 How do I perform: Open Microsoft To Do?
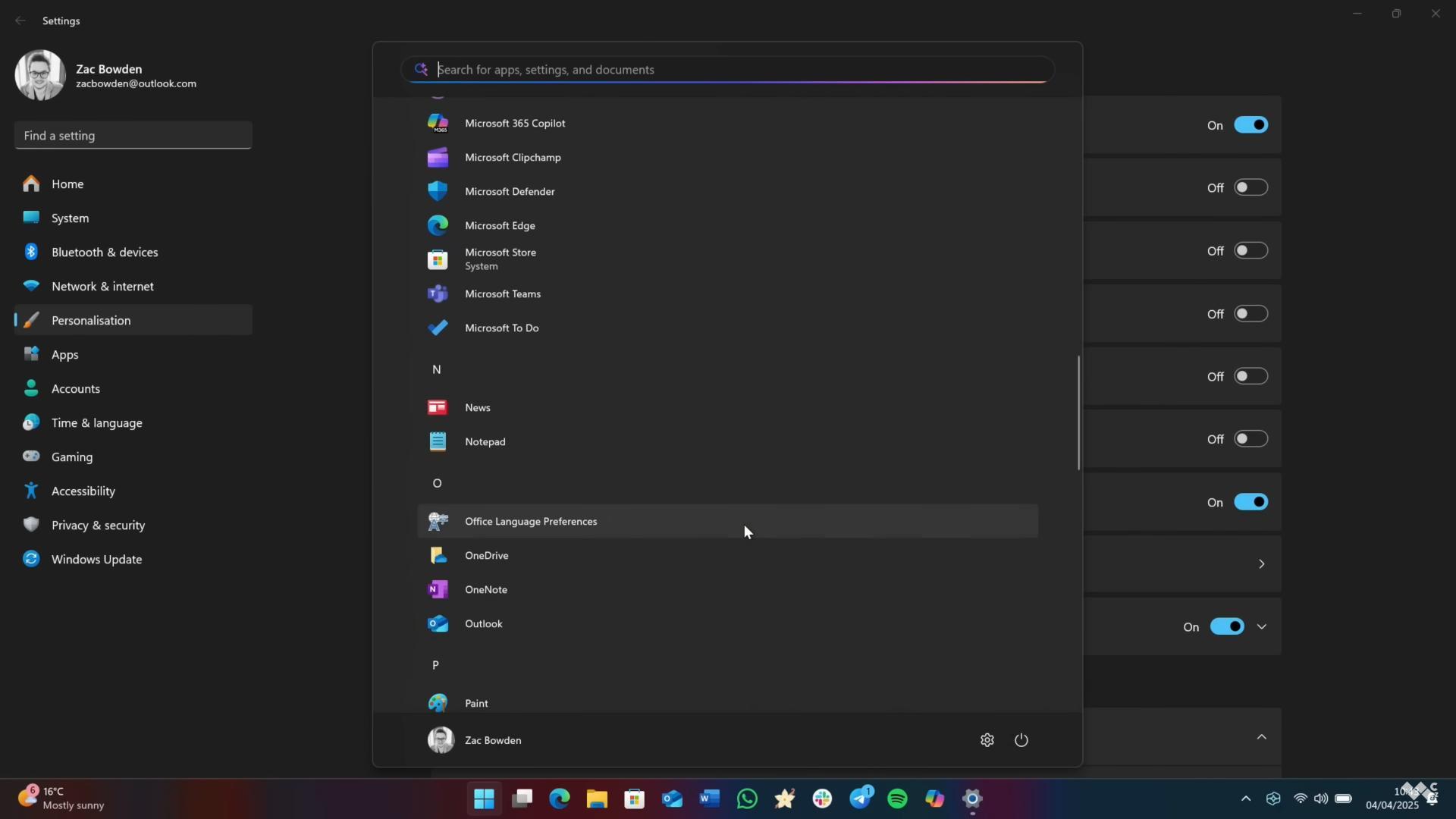click(x=727, y=328)
